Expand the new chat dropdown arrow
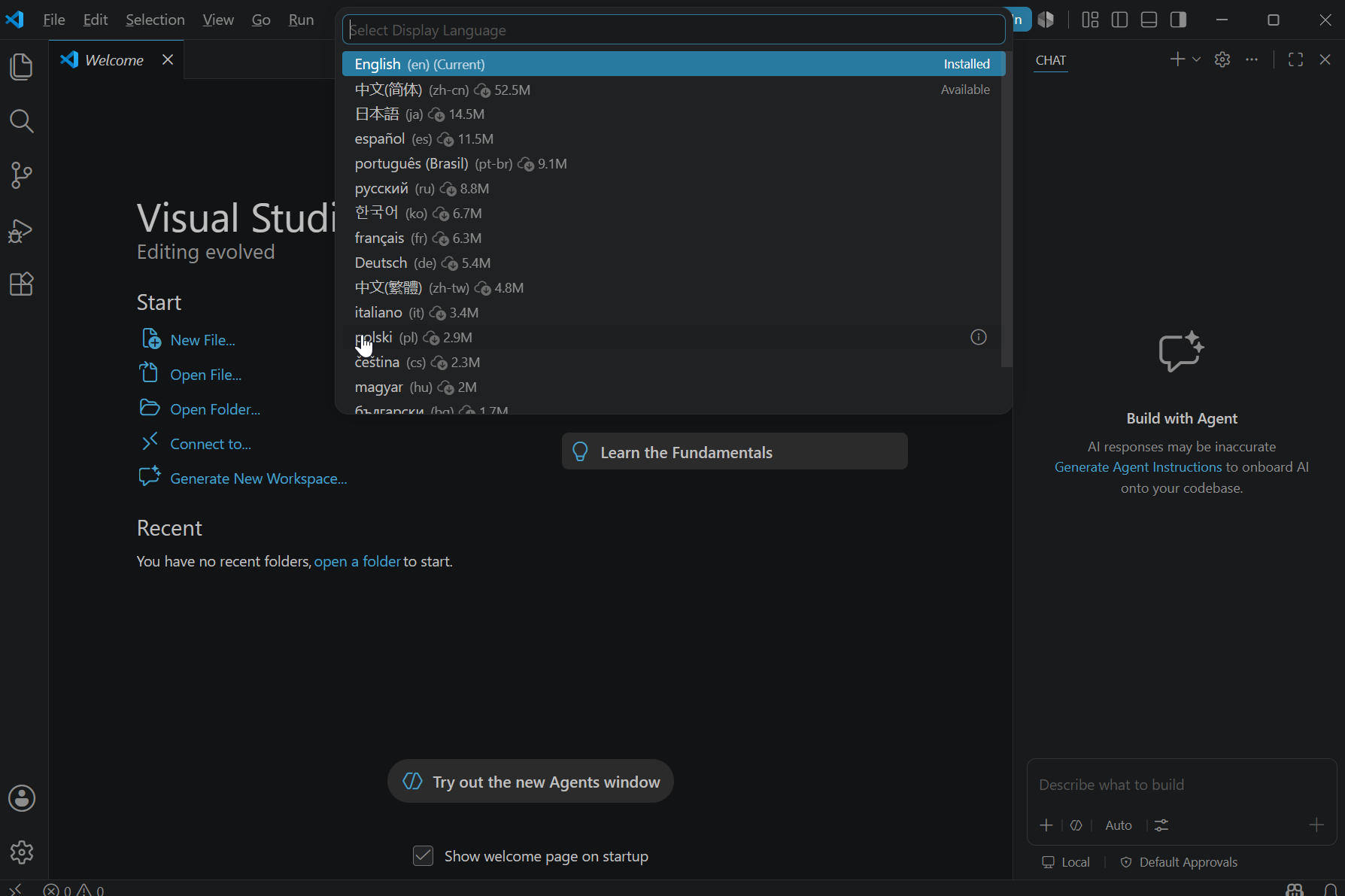Screen dimensions: 1345x896 [1196, 59]
